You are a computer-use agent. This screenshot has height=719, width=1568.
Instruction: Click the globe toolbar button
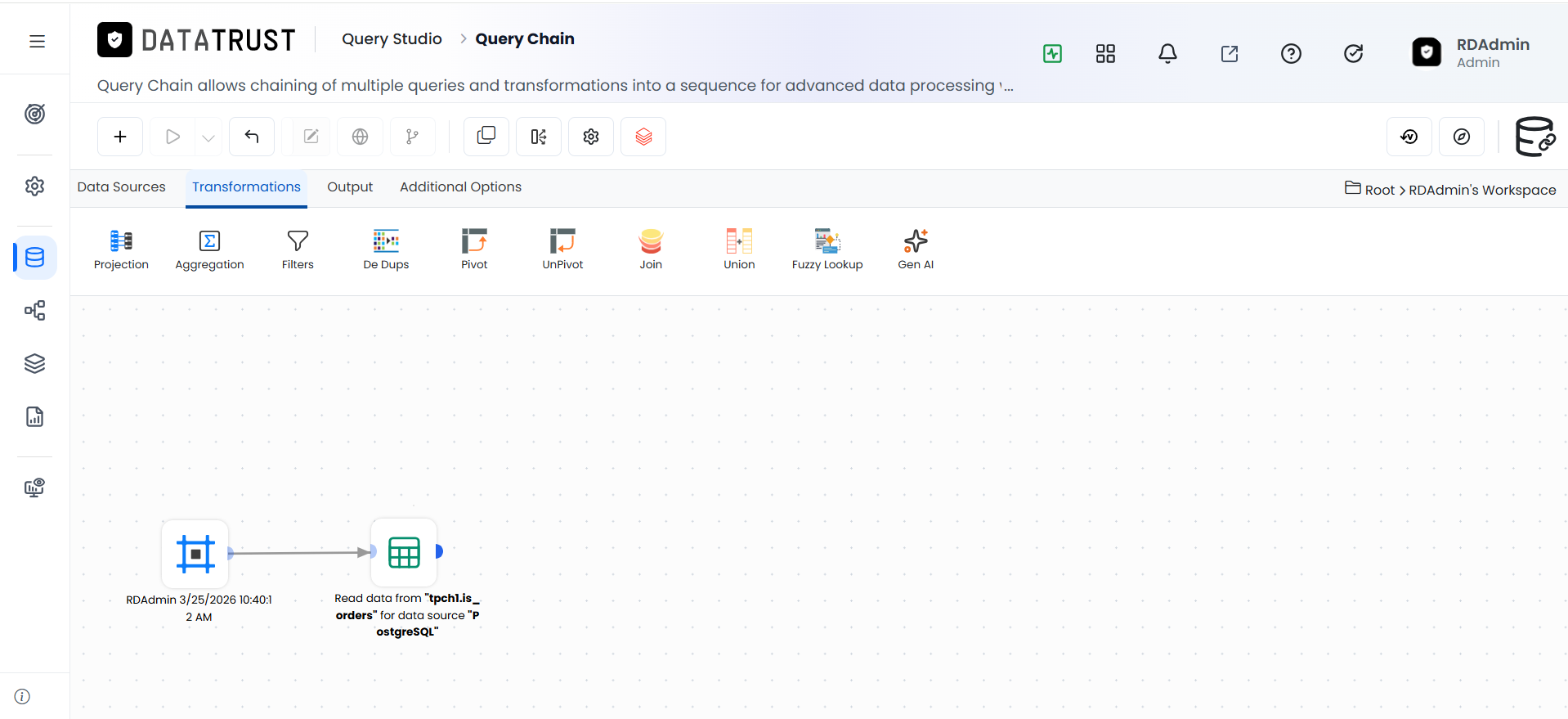tap(360, 137)
